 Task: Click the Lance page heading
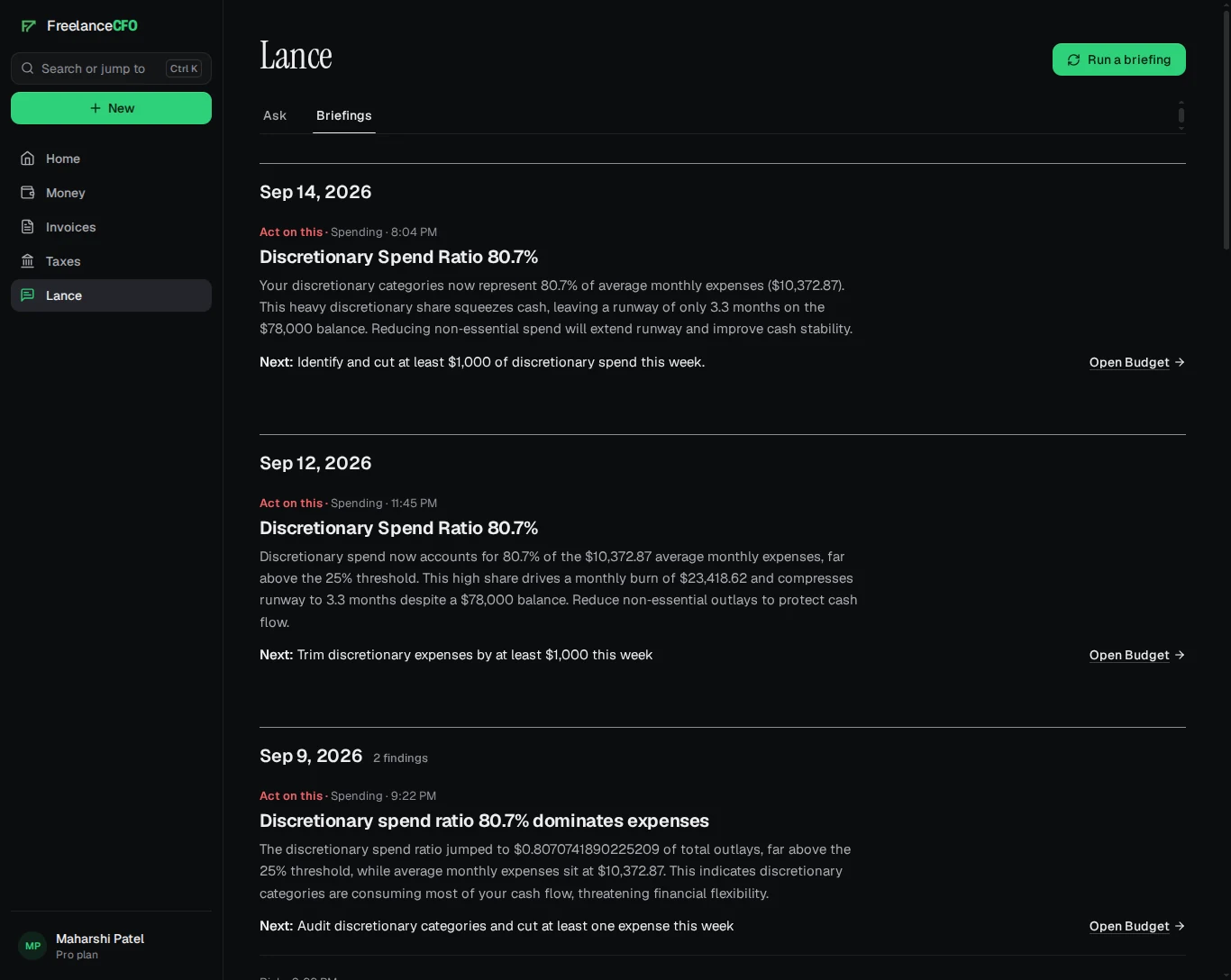pos(296,56)
